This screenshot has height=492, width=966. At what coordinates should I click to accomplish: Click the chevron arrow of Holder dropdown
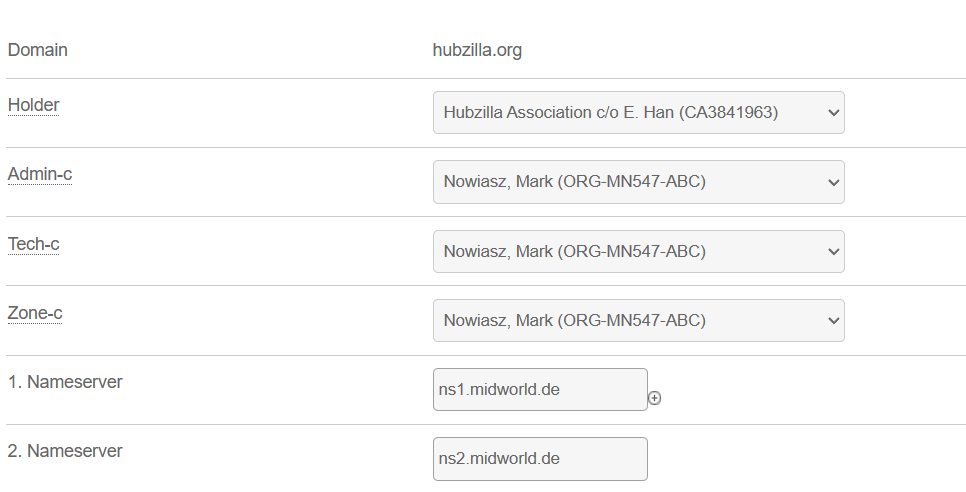(x=834, y=113)
